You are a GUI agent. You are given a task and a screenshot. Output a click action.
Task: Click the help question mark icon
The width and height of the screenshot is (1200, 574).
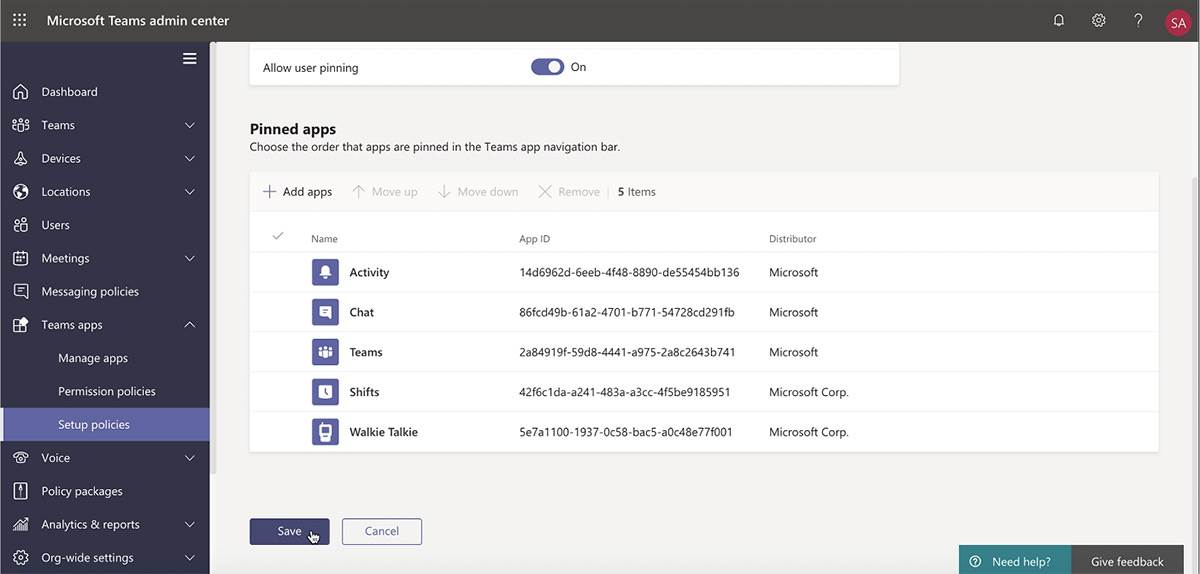[1138, 20]
